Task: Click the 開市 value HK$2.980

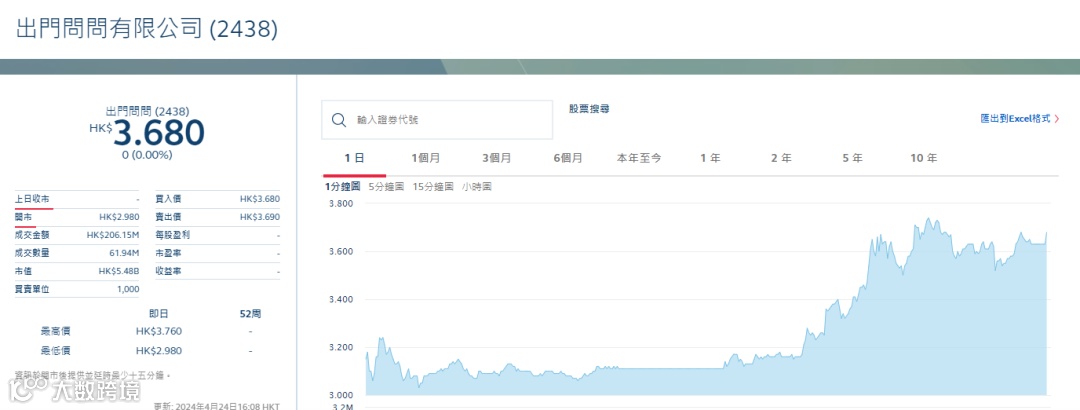Action: [x=119, y=216]
